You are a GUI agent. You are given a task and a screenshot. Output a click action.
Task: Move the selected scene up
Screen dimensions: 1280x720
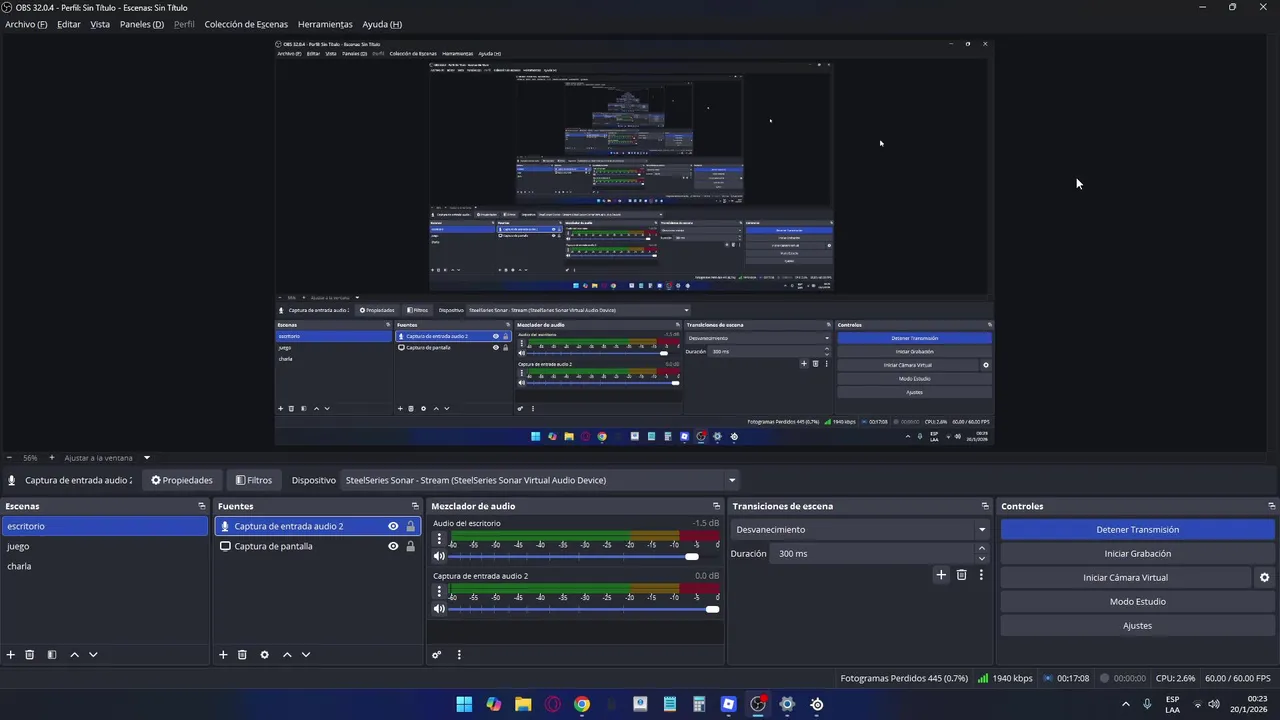tap(74, 655)
